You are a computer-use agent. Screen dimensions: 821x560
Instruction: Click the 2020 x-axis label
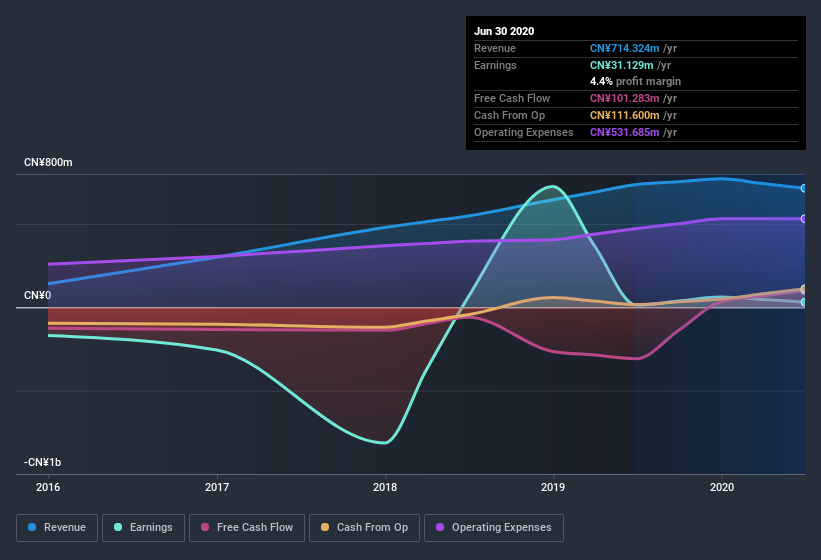pyautogui.click(x=722, y=487)
